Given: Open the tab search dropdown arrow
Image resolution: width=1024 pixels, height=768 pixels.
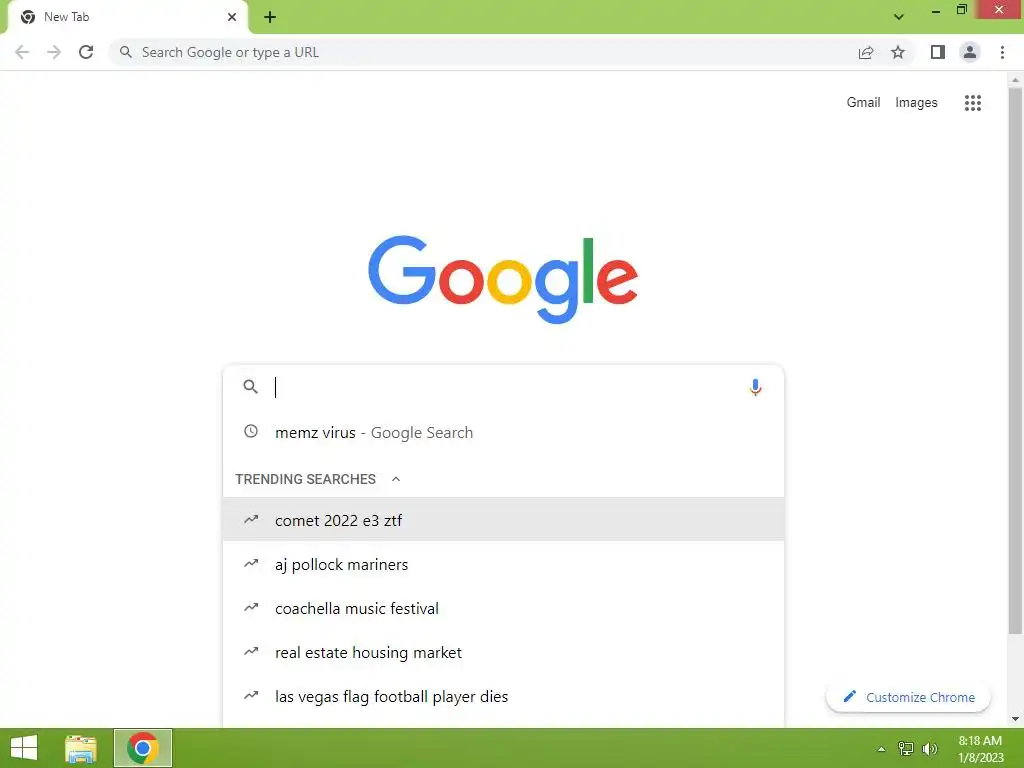Looking at the screenshot, I should (x=899, y=17).
